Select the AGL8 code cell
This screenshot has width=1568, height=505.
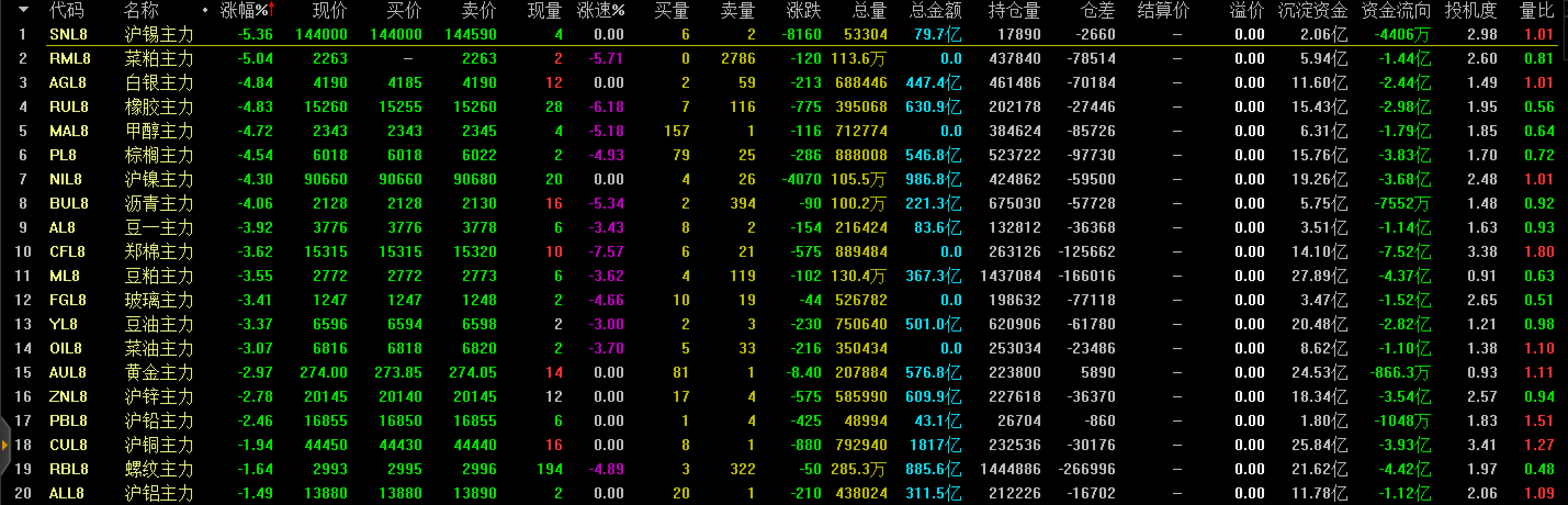point(67,83)
